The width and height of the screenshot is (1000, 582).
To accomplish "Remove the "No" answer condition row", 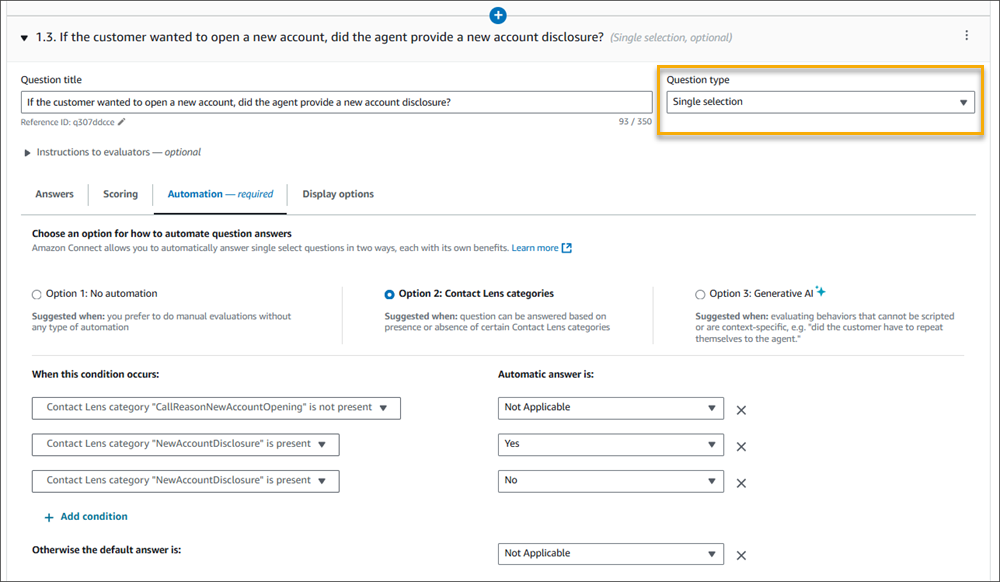I will (x=741, y=482).
